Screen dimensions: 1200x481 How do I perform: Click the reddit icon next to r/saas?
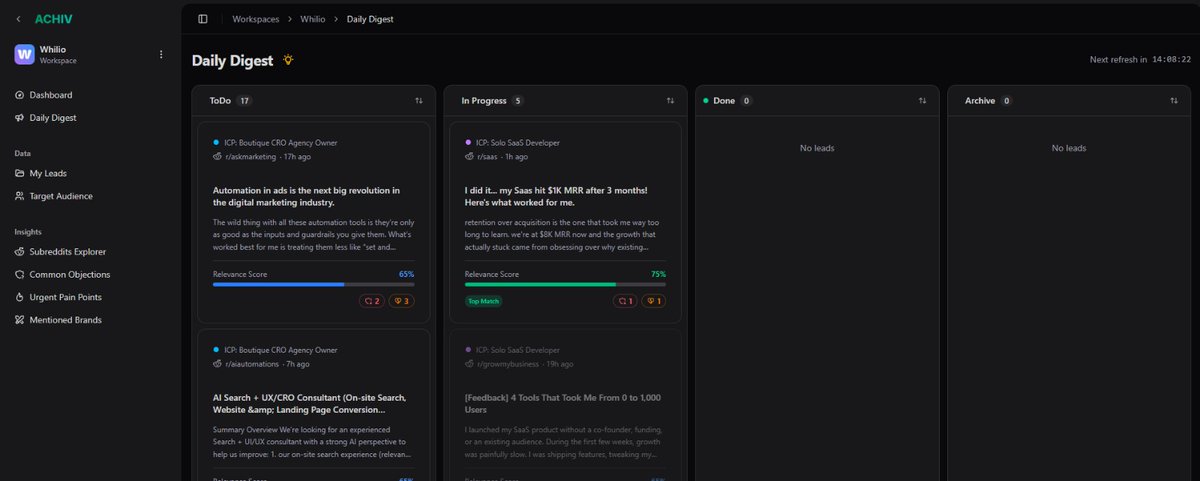click(469, 157)
